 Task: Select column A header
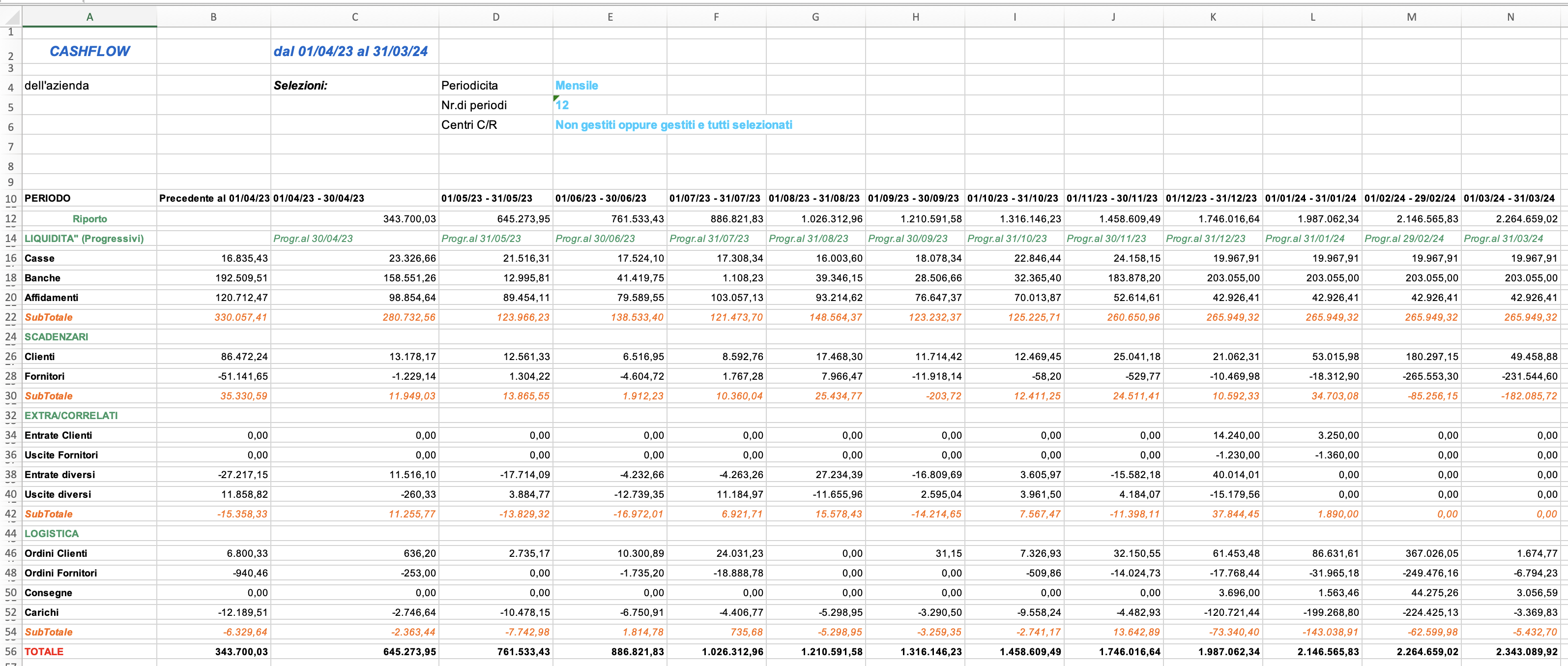point(89,17)
